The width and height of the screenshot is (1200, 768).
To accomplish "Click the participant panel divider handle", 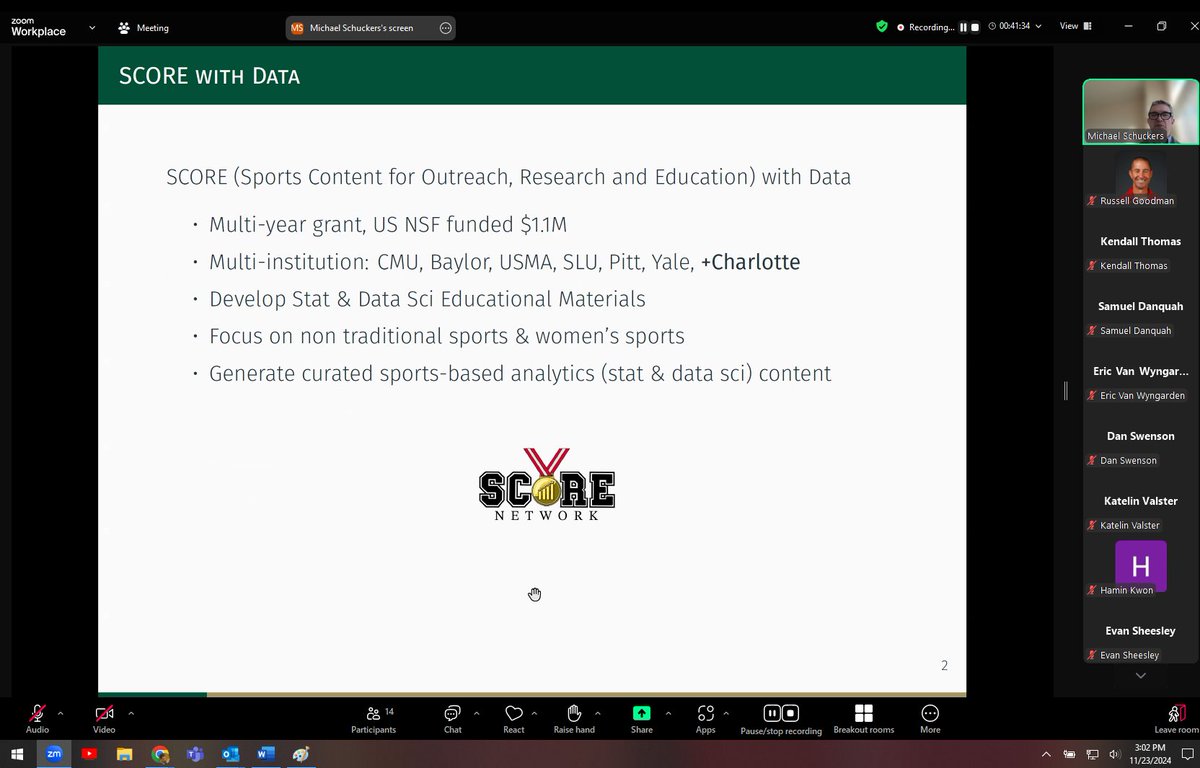I will click(x=1066, y=391).
